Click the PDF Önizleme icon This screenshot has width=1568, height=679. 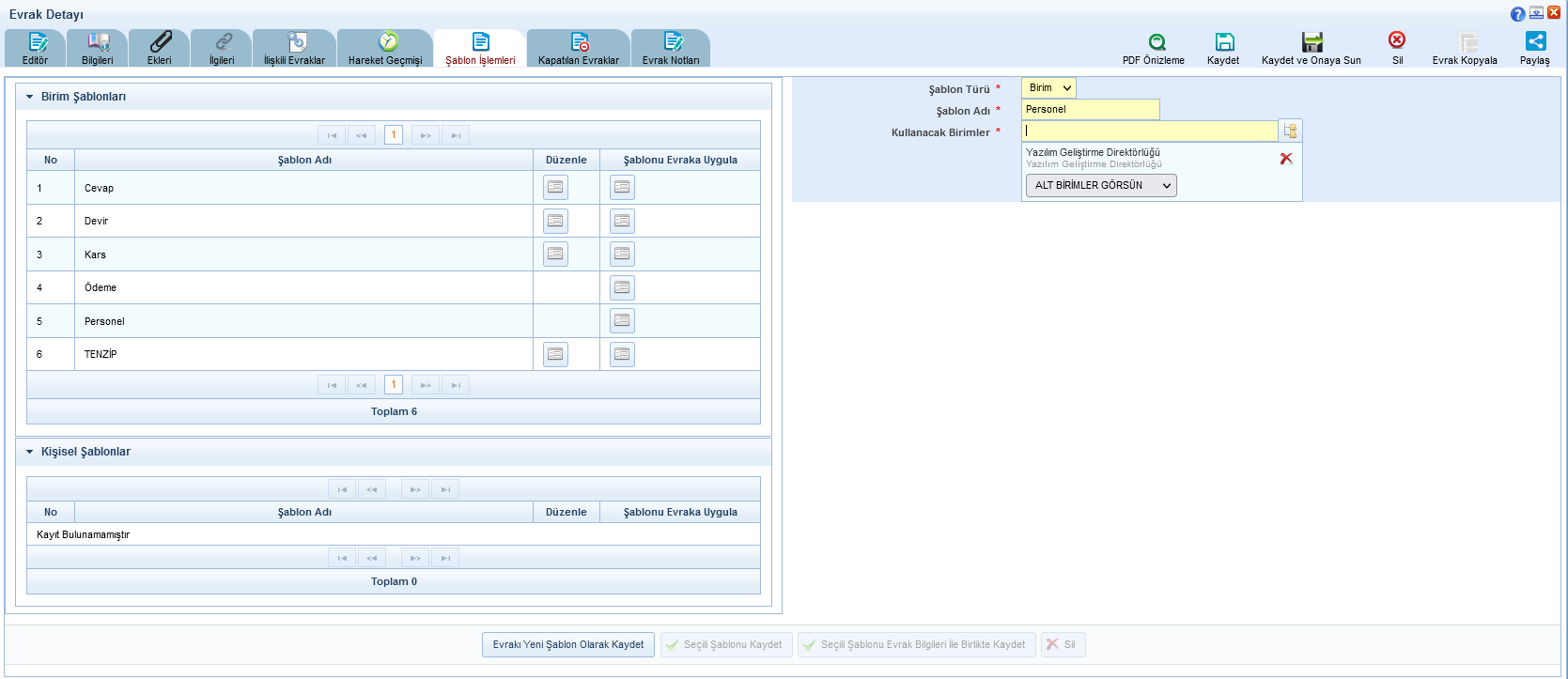(x=1157, y=42)
